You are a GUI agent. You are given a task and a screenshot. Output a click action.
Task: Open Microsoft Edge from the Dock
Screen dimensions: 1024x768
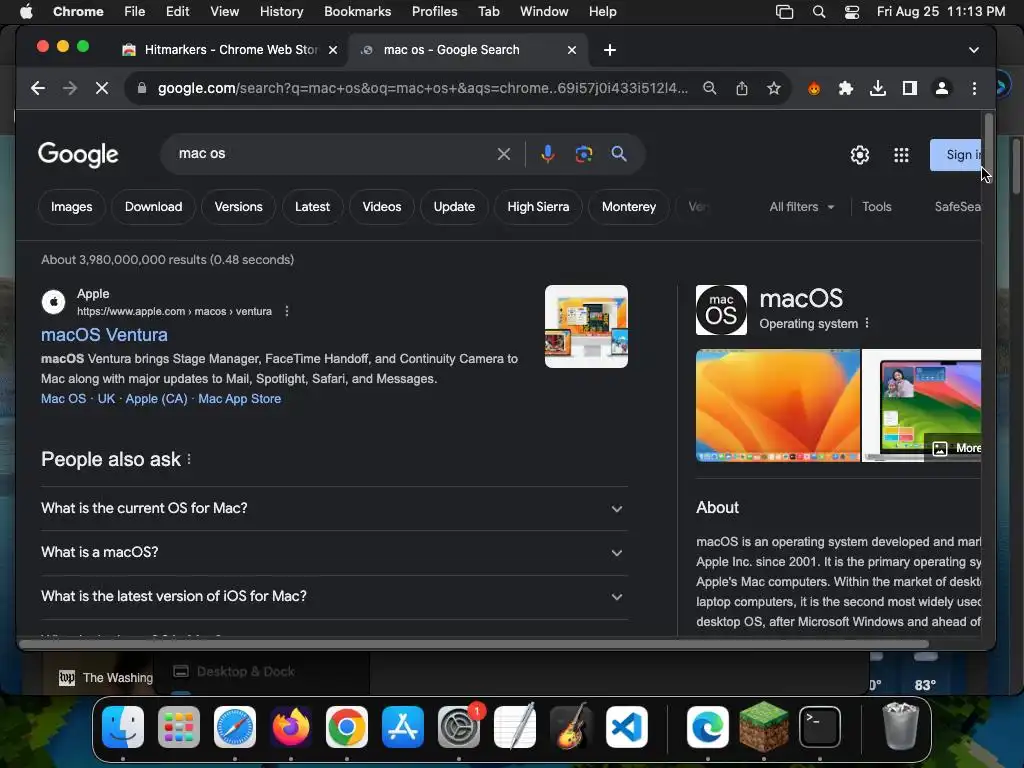[707, 727]
